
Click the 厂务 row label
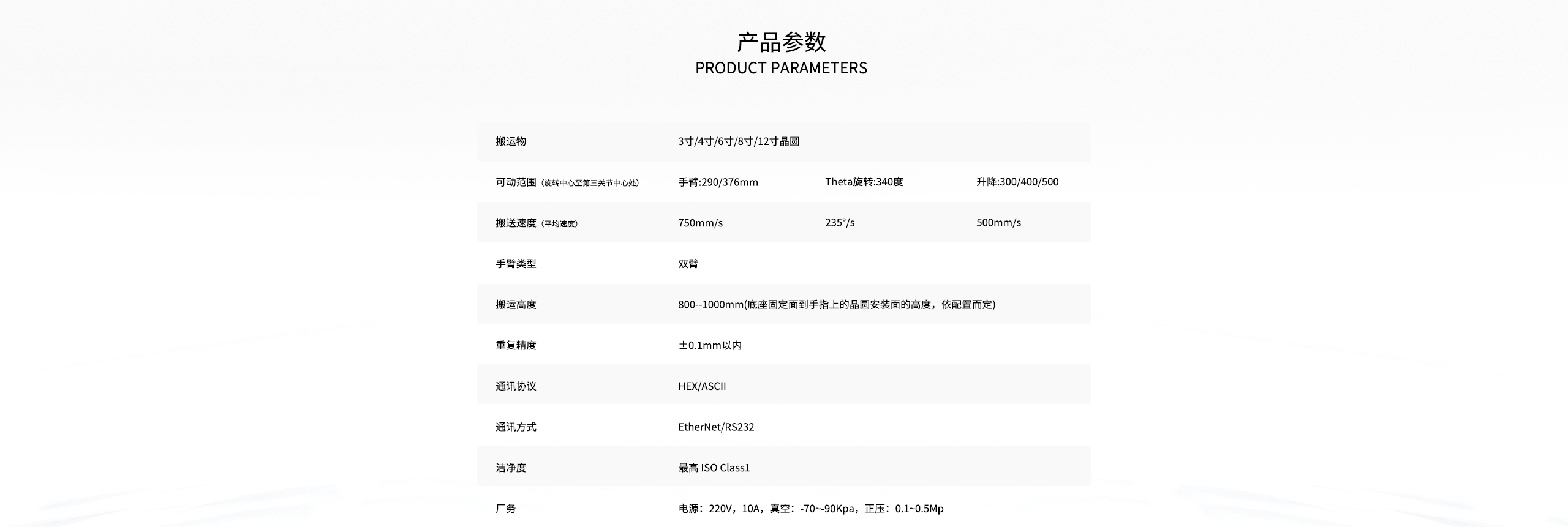[506, 509]
